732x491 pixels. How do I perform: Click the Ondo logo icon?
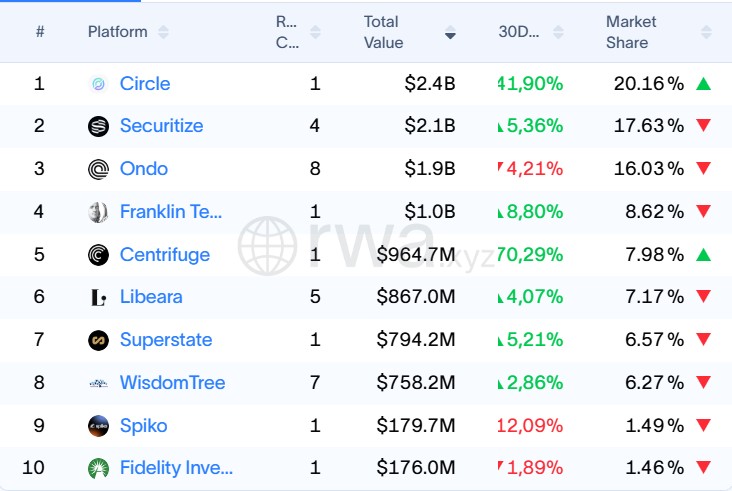point(98,169)
